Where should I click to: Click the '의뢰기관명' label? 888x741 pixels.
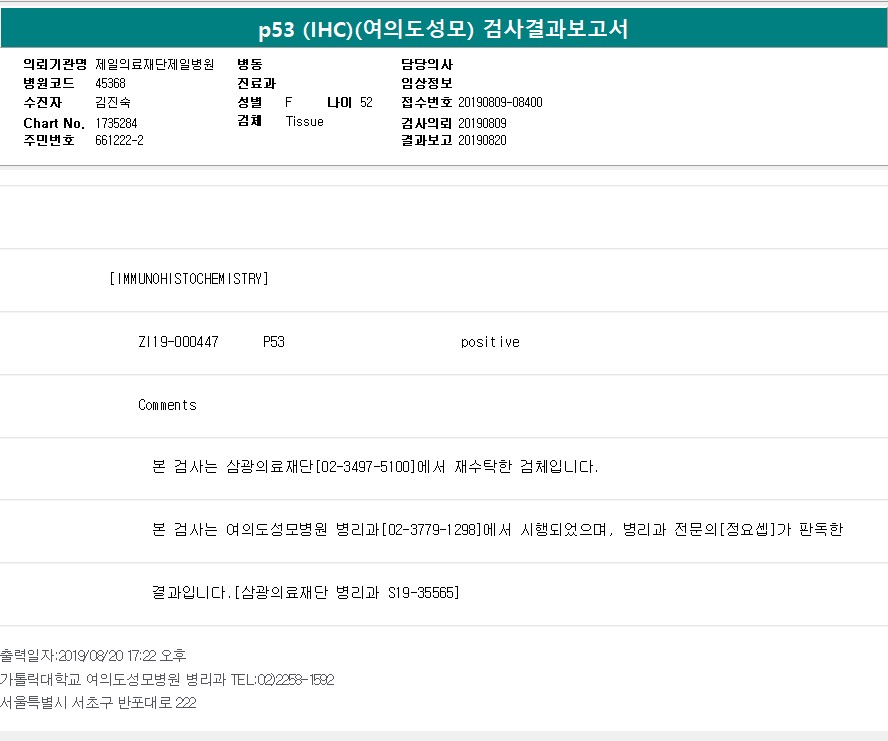tap(55, 65)
